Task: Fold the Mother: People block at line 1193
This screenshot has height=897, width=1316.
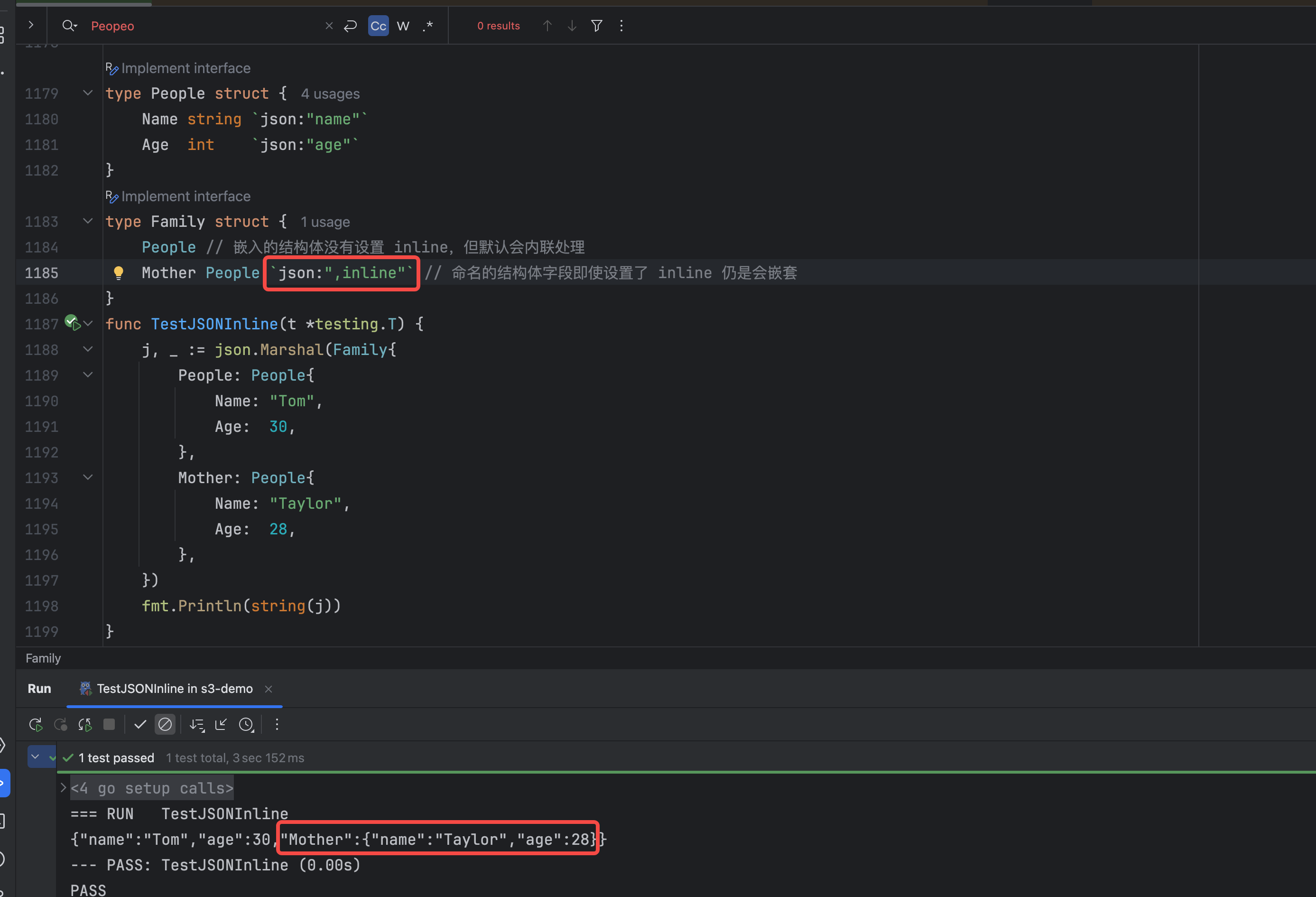Action: pyautogui.click(x=88, y=477)
